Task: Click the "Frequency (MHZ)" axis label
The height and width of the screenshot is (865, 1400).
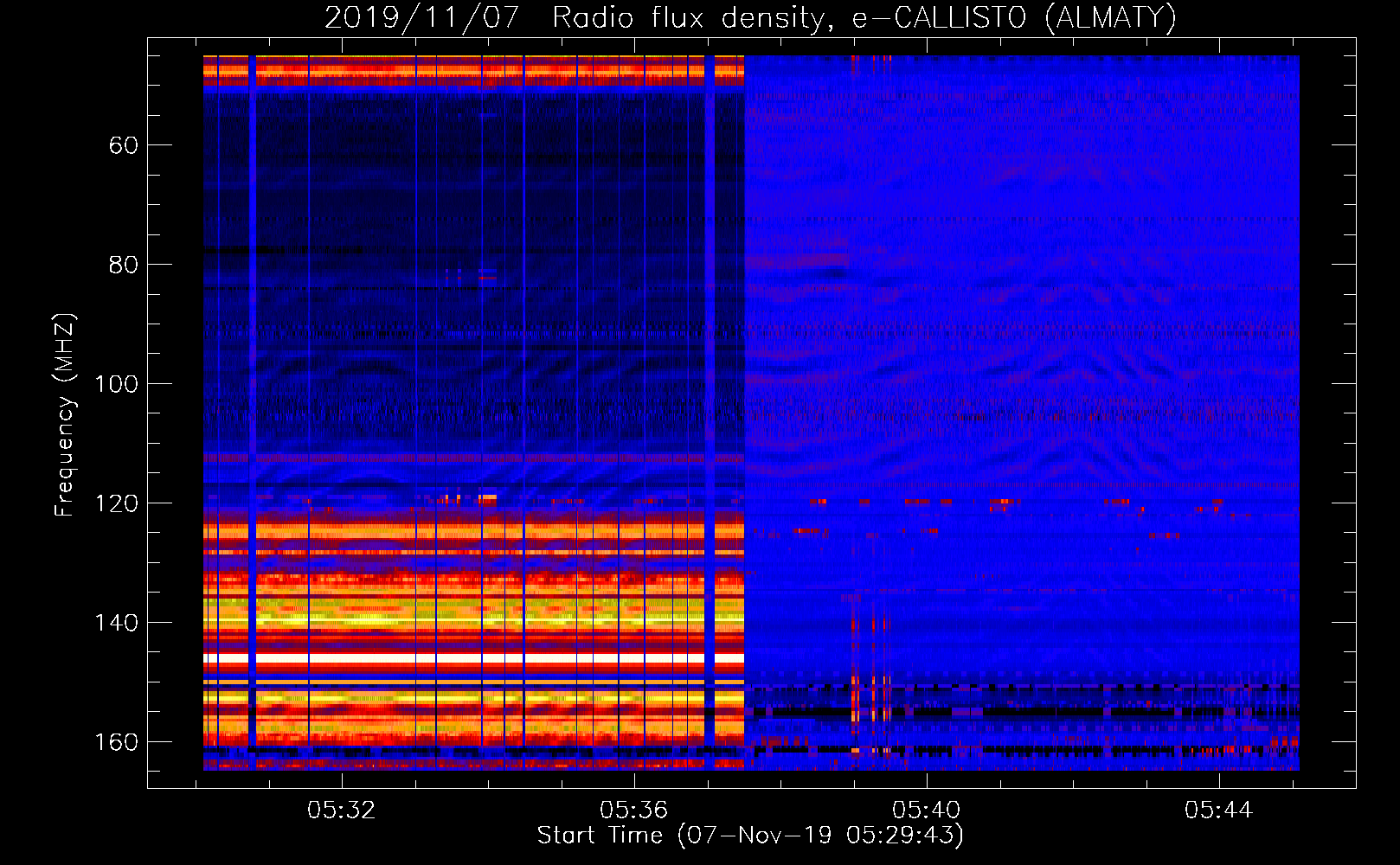Action: point(65,414)
